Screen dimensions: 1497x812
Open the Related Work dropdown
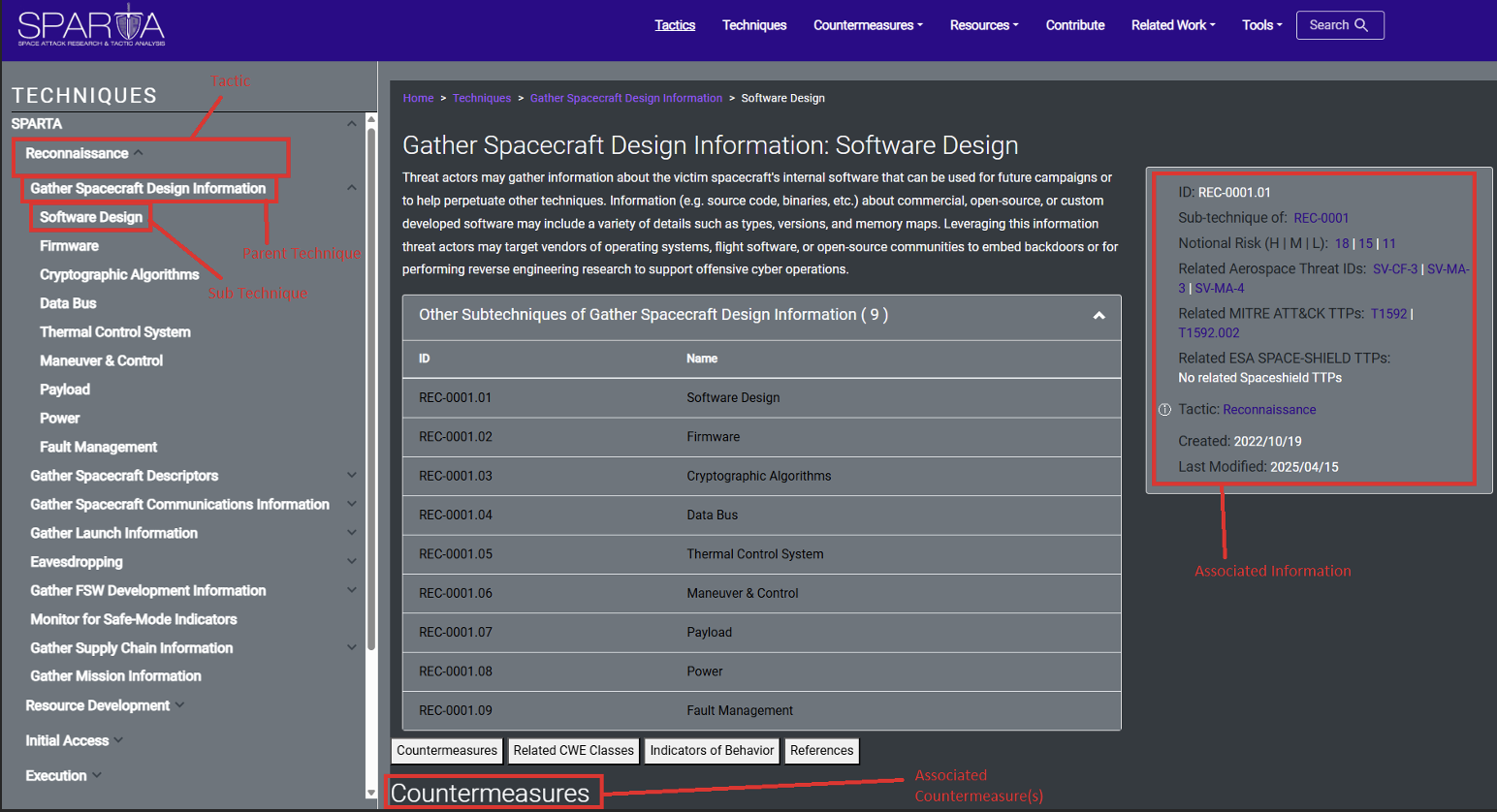[1173, 25]
